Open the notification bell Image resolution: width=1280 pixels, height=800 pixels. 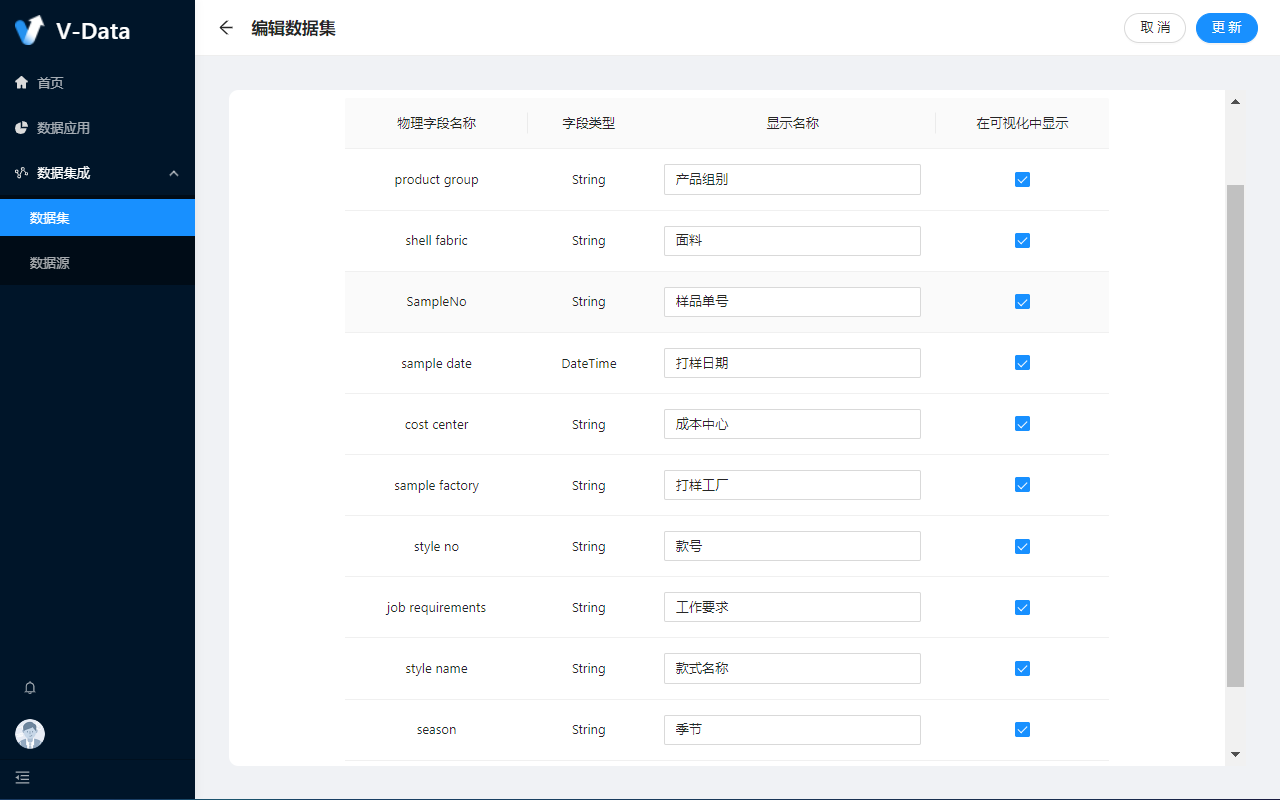point(30,688)
